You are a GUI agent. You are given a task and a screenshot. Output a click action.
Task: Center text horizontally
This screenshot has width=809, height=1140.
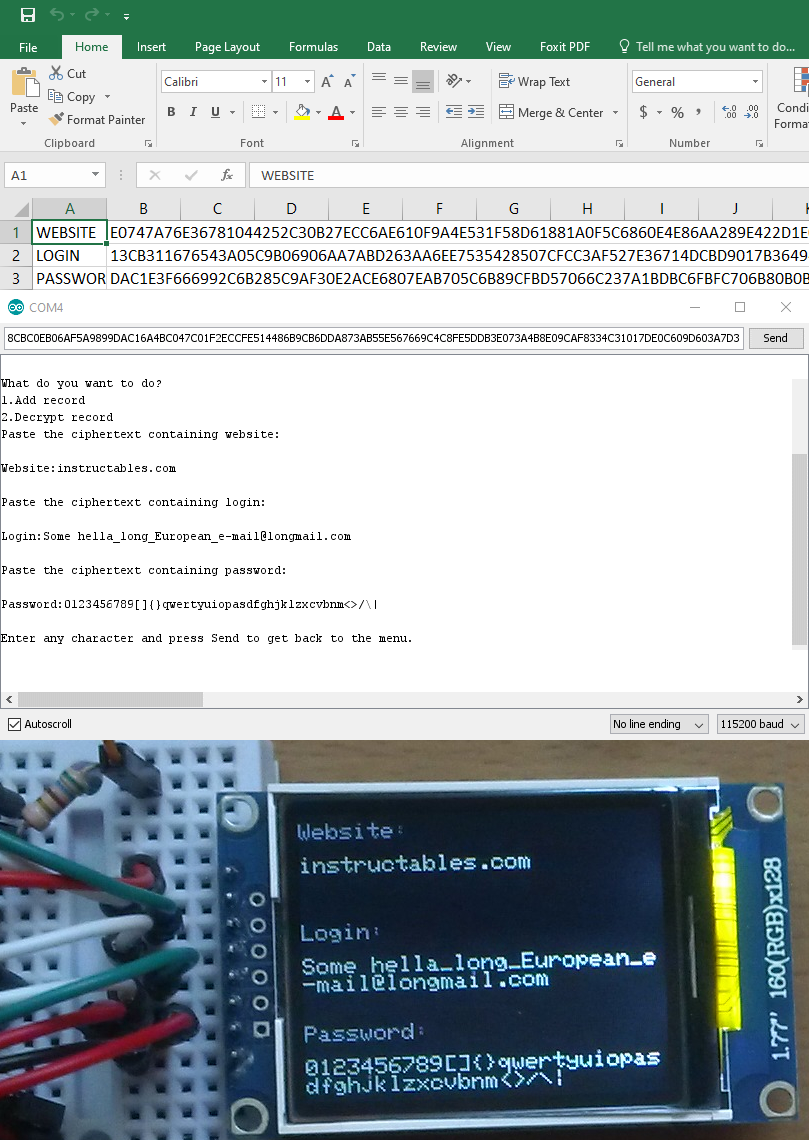(x=401, y=112)
